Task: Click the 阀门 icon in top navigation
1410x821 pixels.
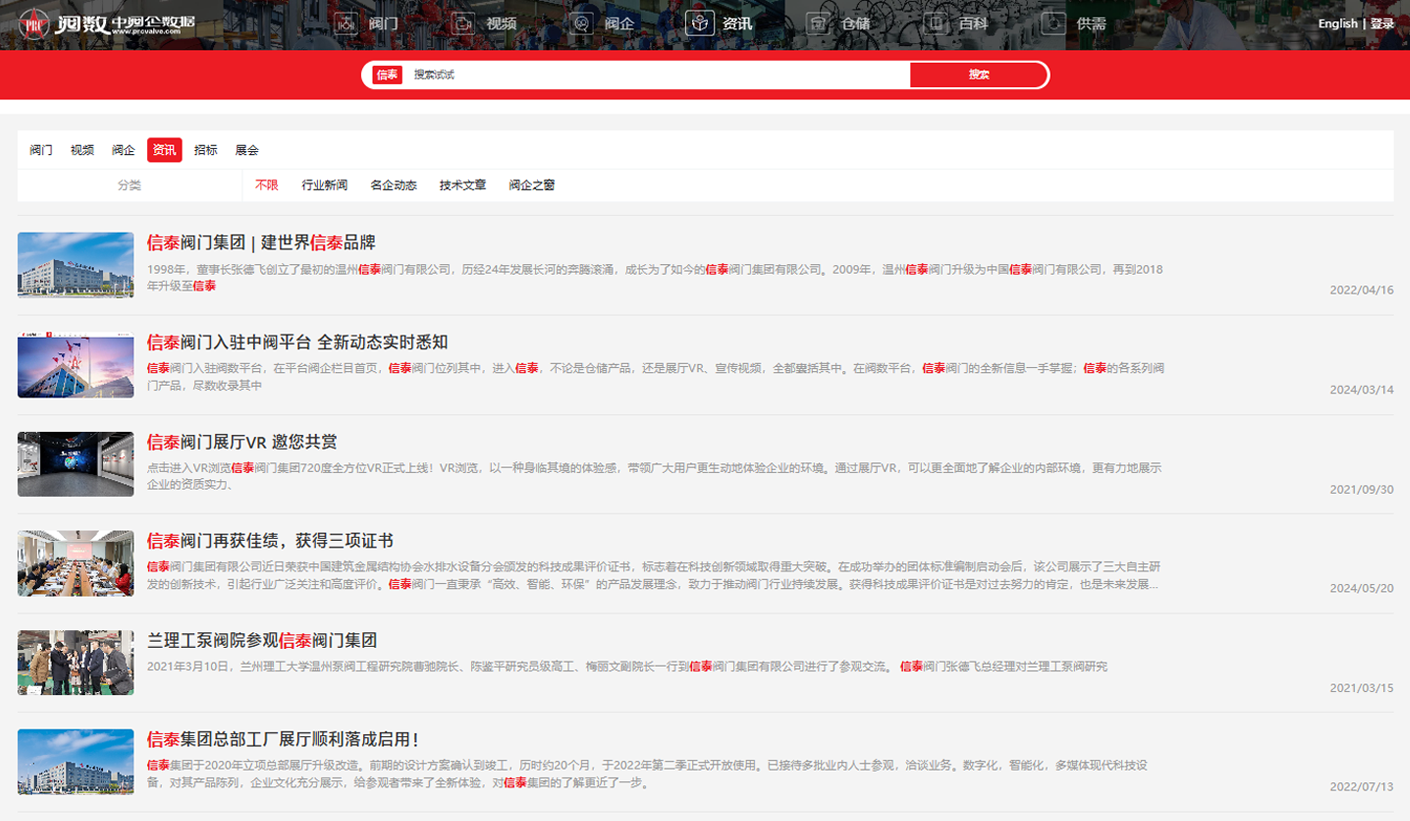Action: (x=346, y=23)
